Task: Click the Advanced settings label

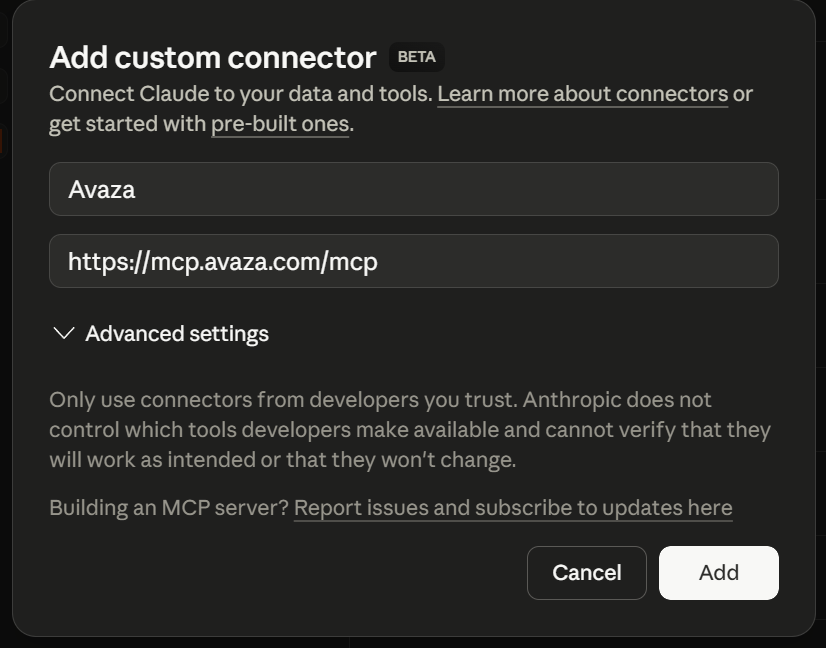Action: point(177,333)
